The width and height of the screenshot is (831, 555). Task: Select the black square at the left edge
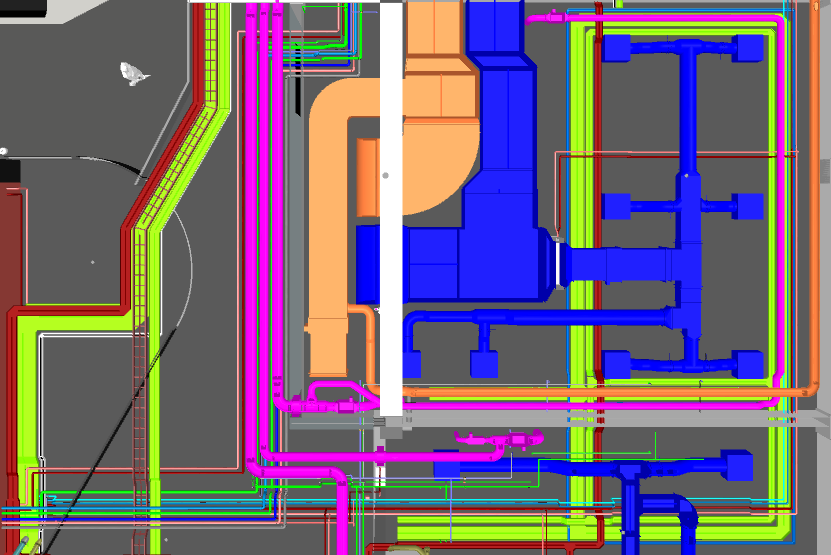click(10, 171)
